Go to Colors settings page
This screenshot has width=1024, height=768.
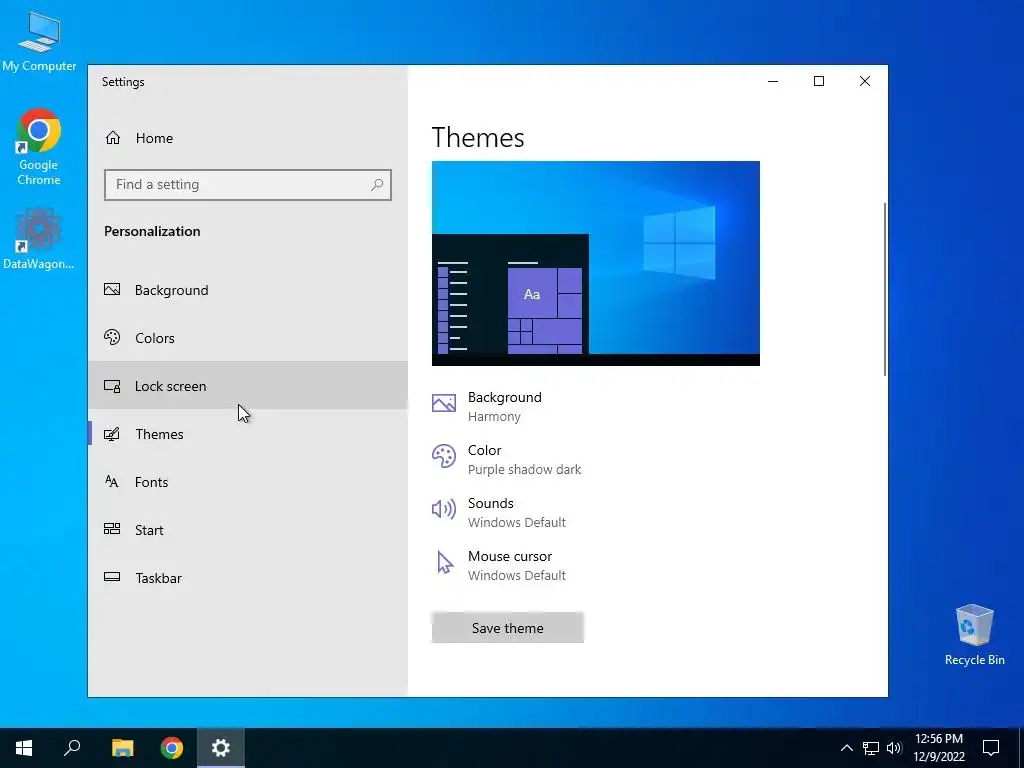(248, 338)
